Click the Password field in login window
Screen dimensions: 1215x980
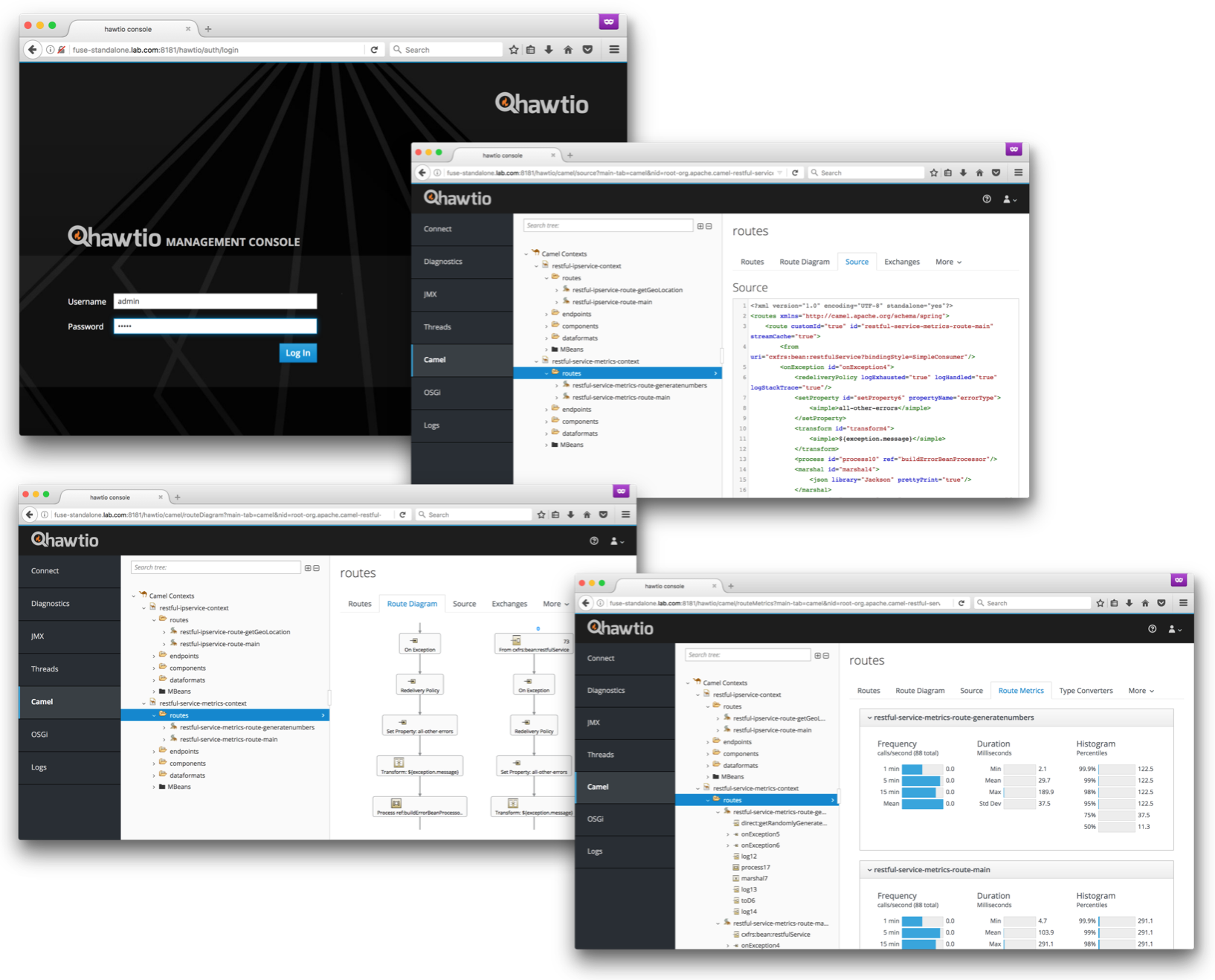tap(215, 326)
